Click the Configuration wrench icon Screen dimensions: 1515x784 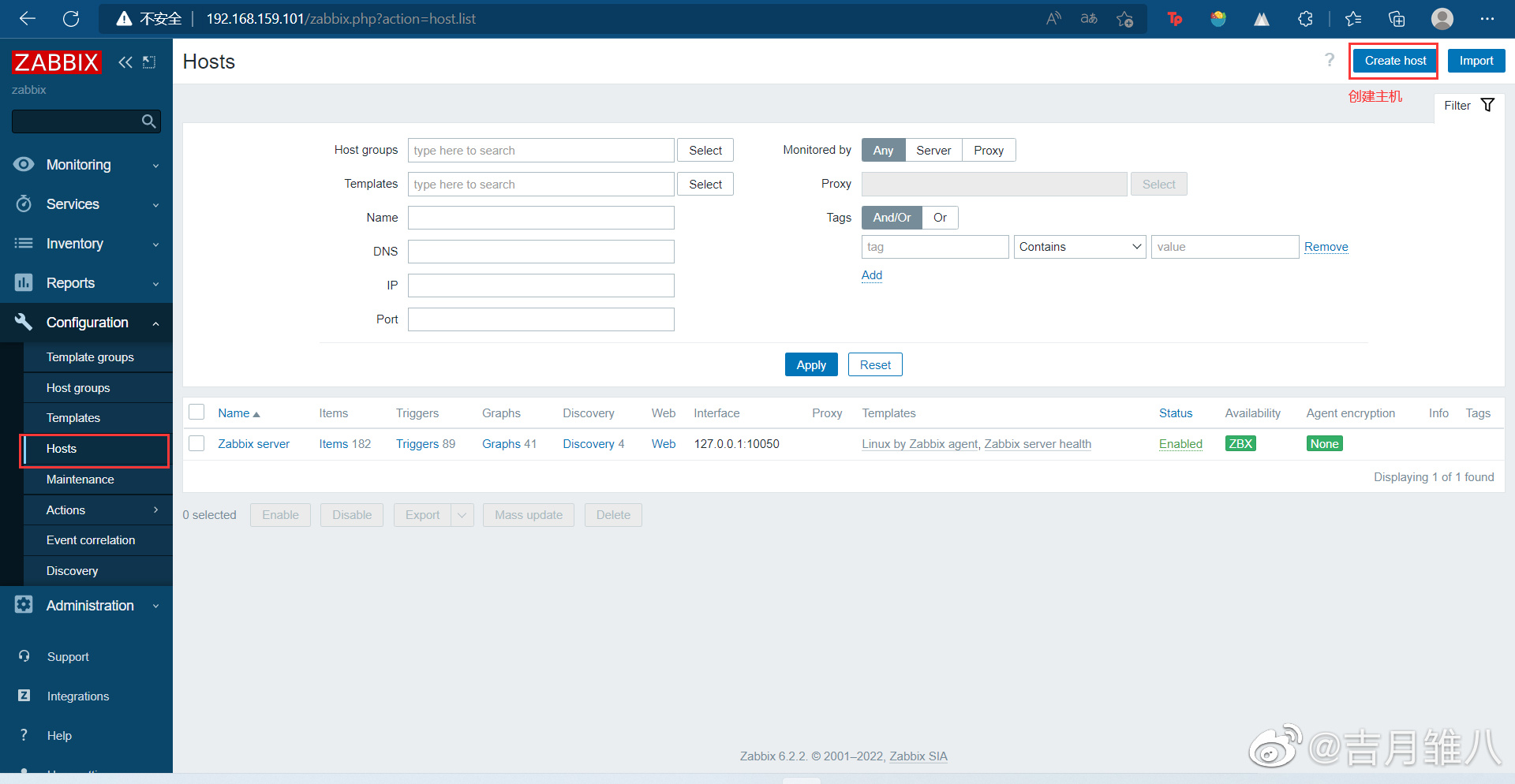[x=24, y=322]
